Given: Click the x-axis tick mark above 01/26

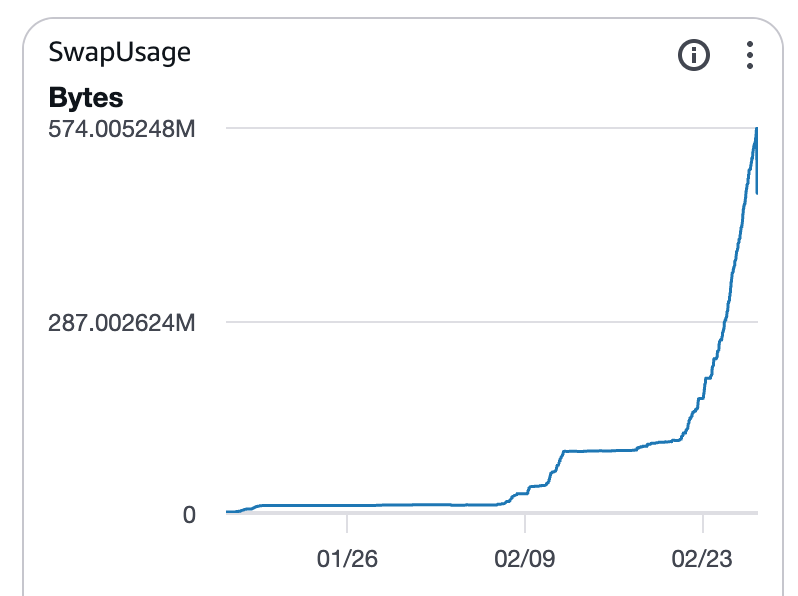Looking at the screenshot, I should [346, 523].
